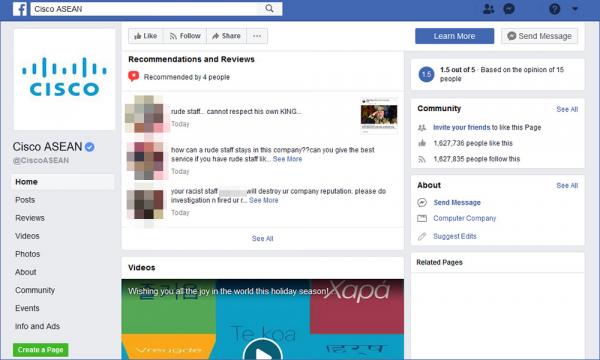Click the Facebook logo icon
Screen dimensions: 600x360
tap(20, 9)
